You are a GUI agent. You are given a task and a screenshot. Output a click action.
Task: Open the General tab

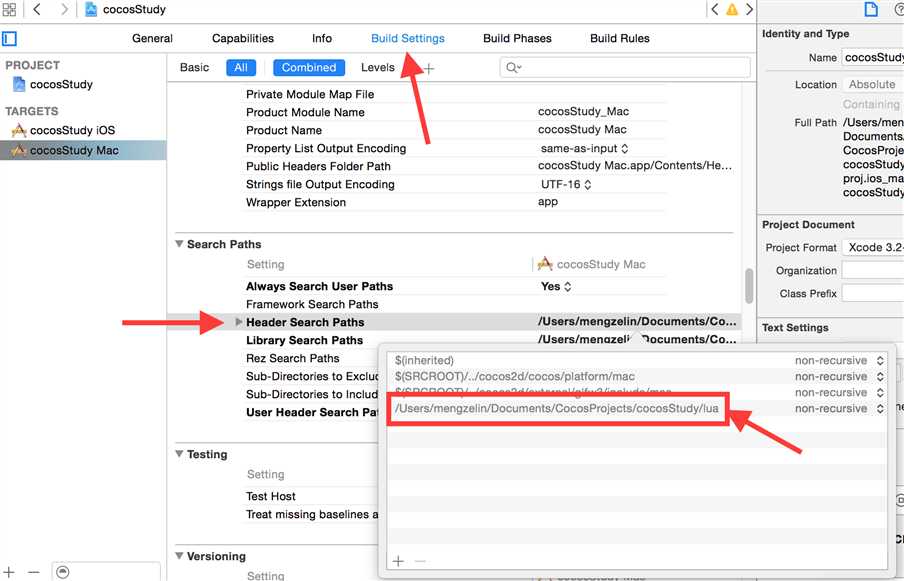pos(152,39)
